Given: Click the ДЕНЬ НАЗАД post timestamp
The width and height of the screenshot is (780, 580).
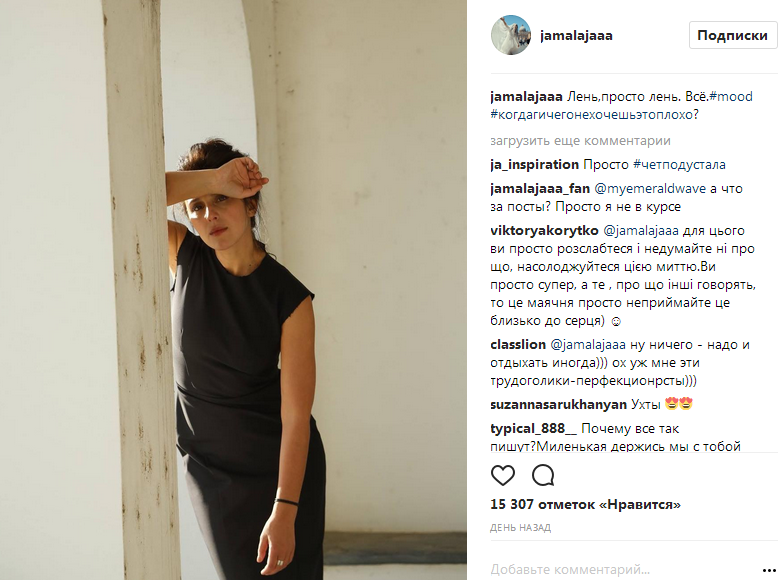Looking at the screenshot, I should tap(520, 528).
